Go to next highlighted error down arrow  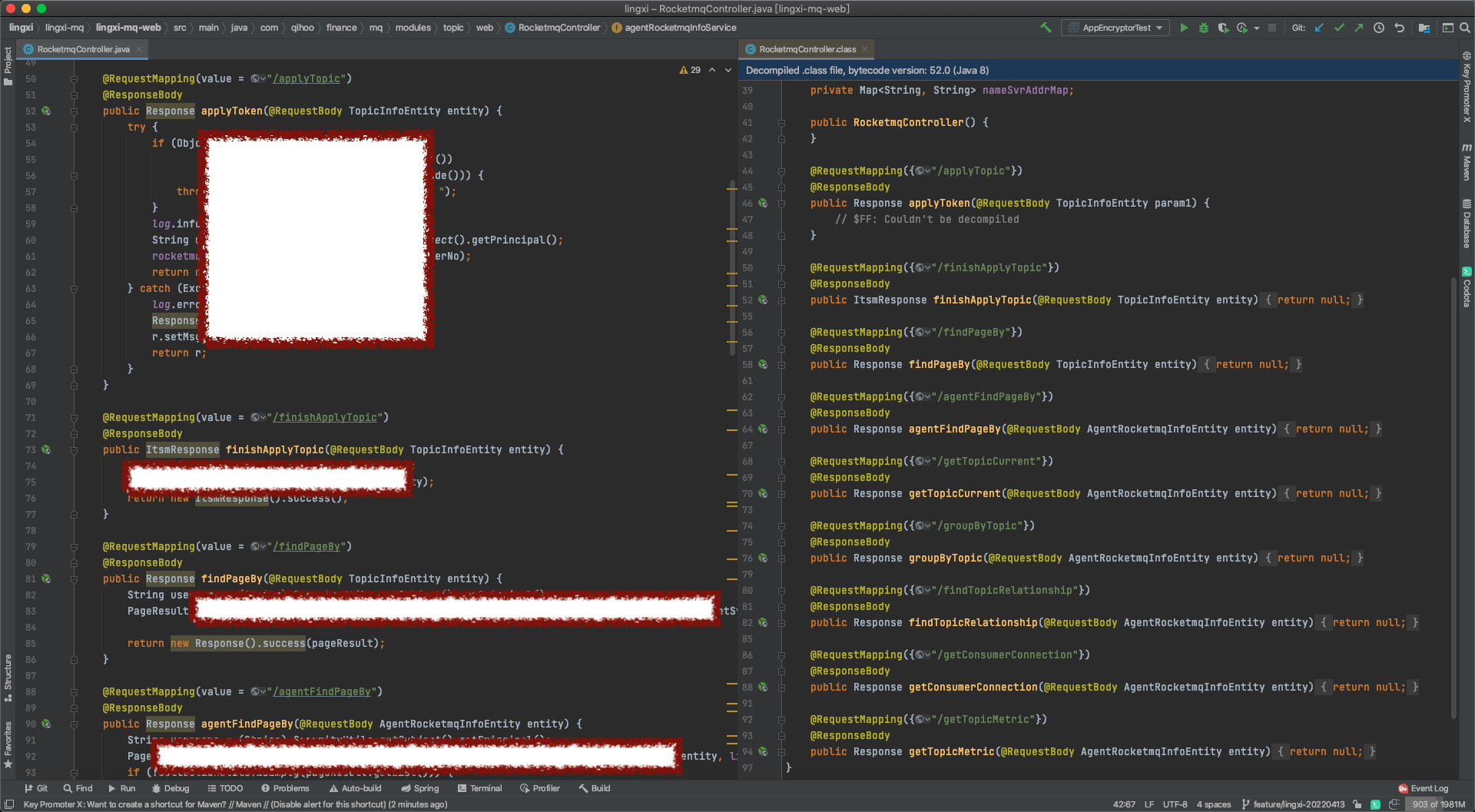point(728,70)
